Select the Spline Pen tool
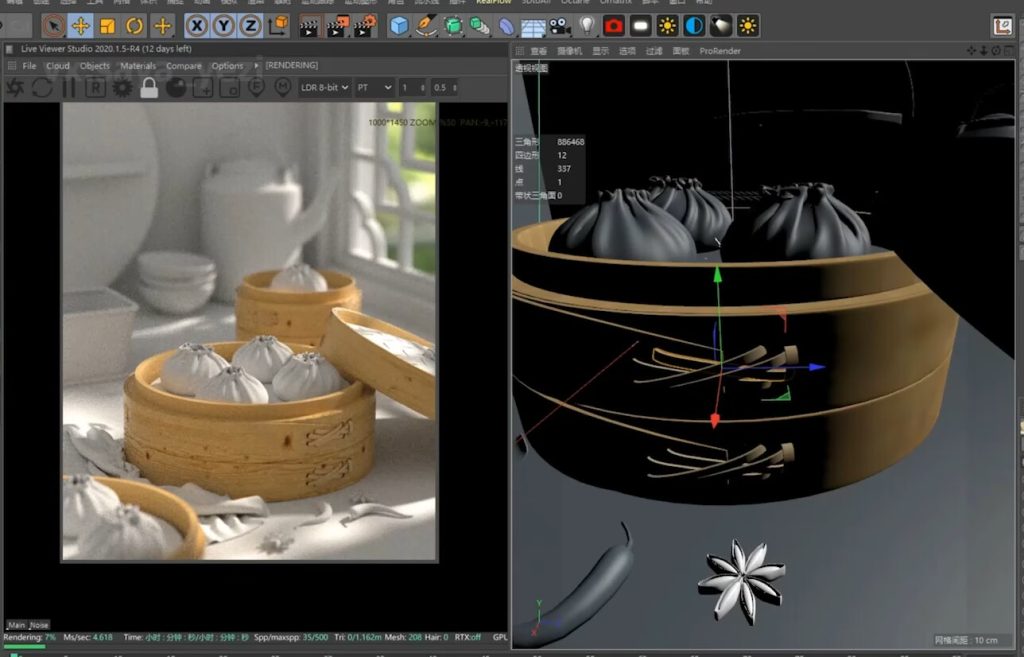 point(426,26)
